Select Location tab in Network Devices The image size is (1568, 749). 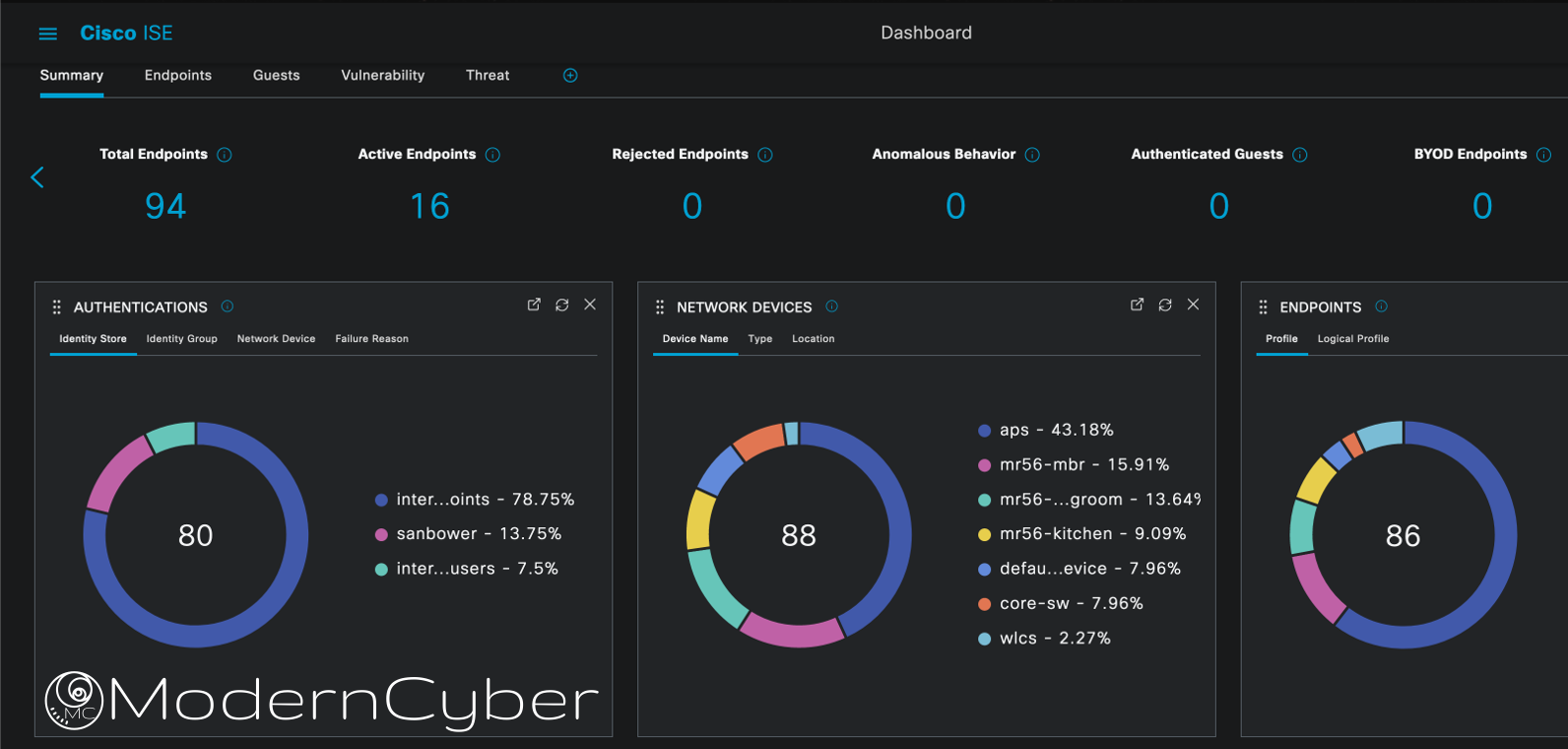click(814, 339)
